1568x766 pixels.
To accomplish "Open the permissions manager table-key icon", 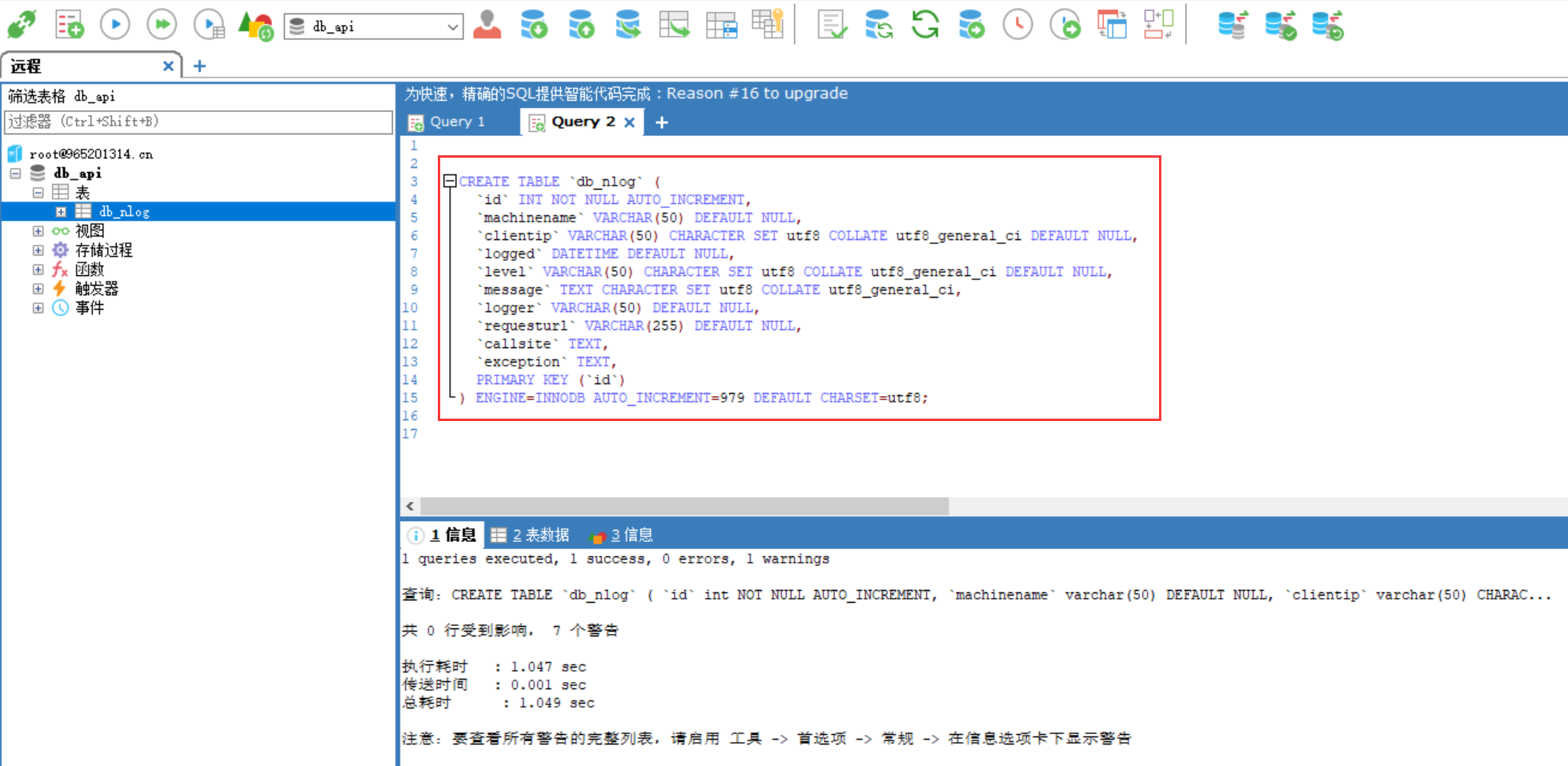I will coord(768,24).
